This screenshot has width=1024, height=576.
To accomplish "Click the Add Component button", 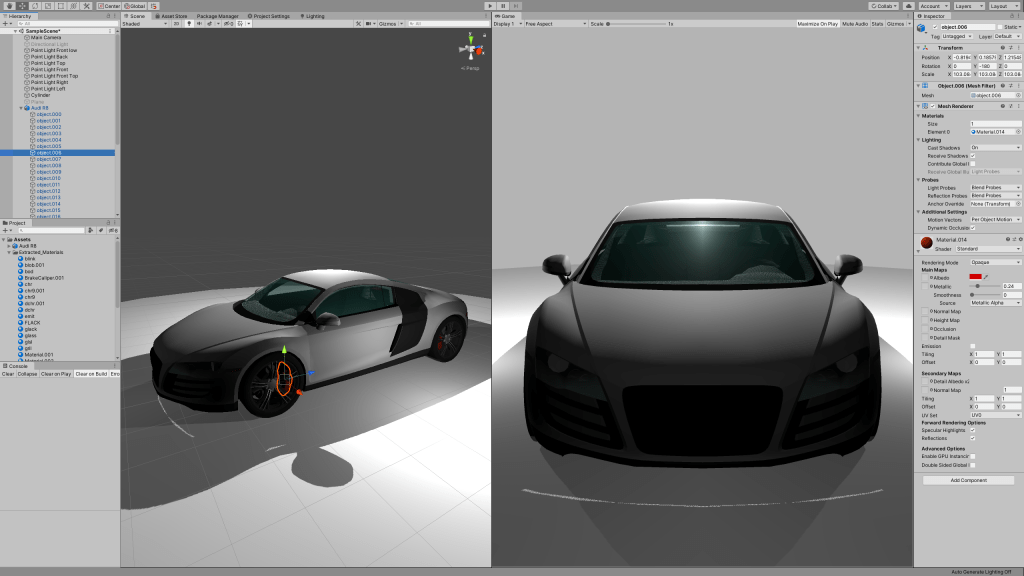I will point(968,480).
